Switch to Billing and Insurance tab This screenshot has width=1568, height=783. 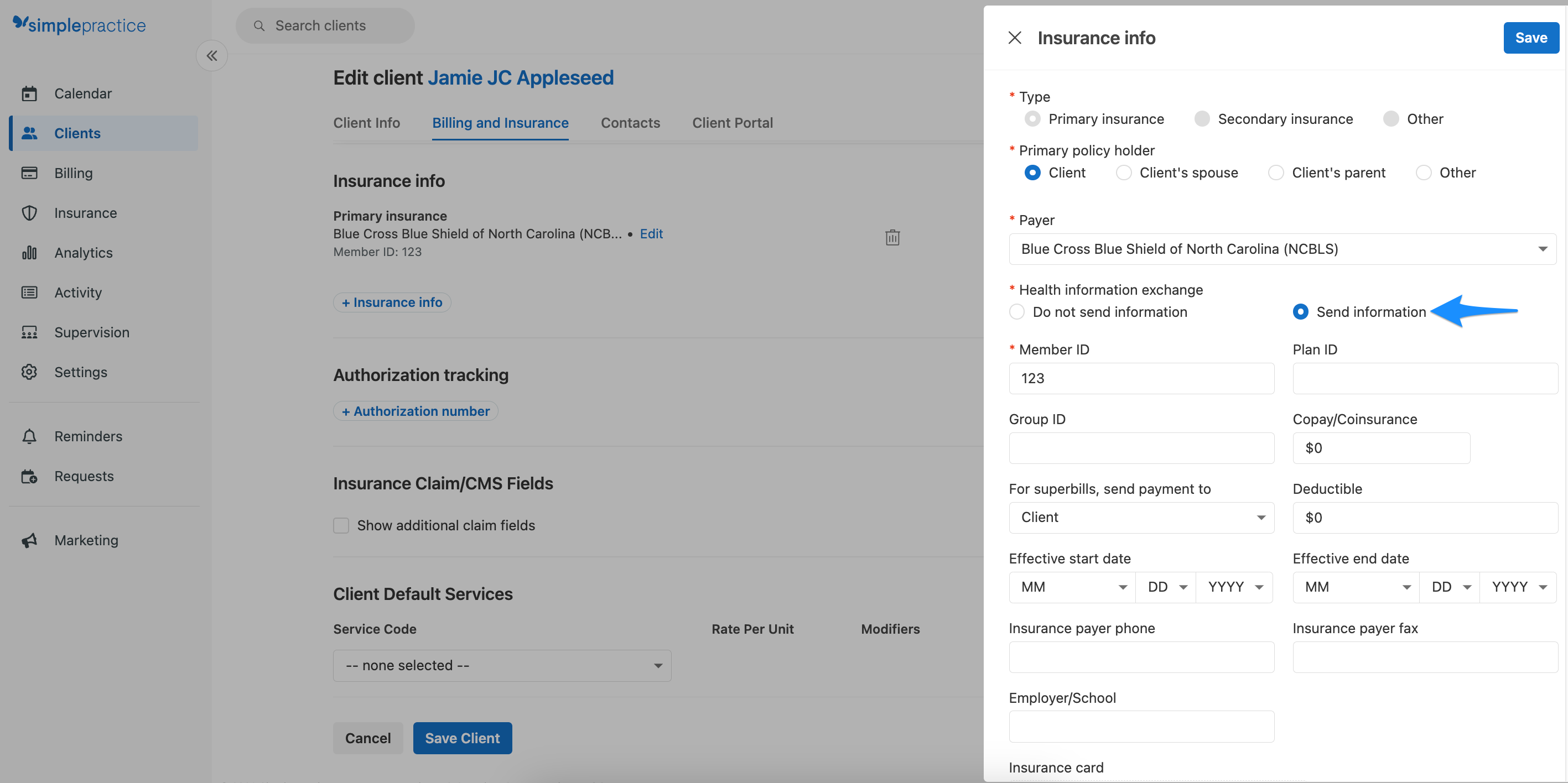click(x=500, y=123)
